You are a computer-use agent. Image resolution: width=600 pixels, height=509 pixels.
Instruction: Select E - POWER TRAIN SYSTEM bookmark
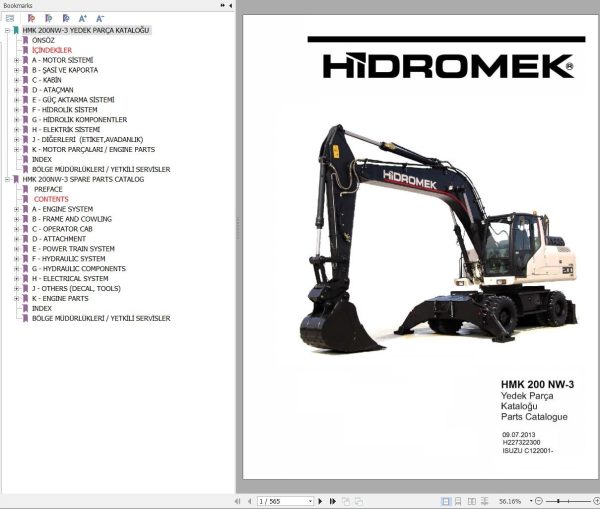(73, 249)
